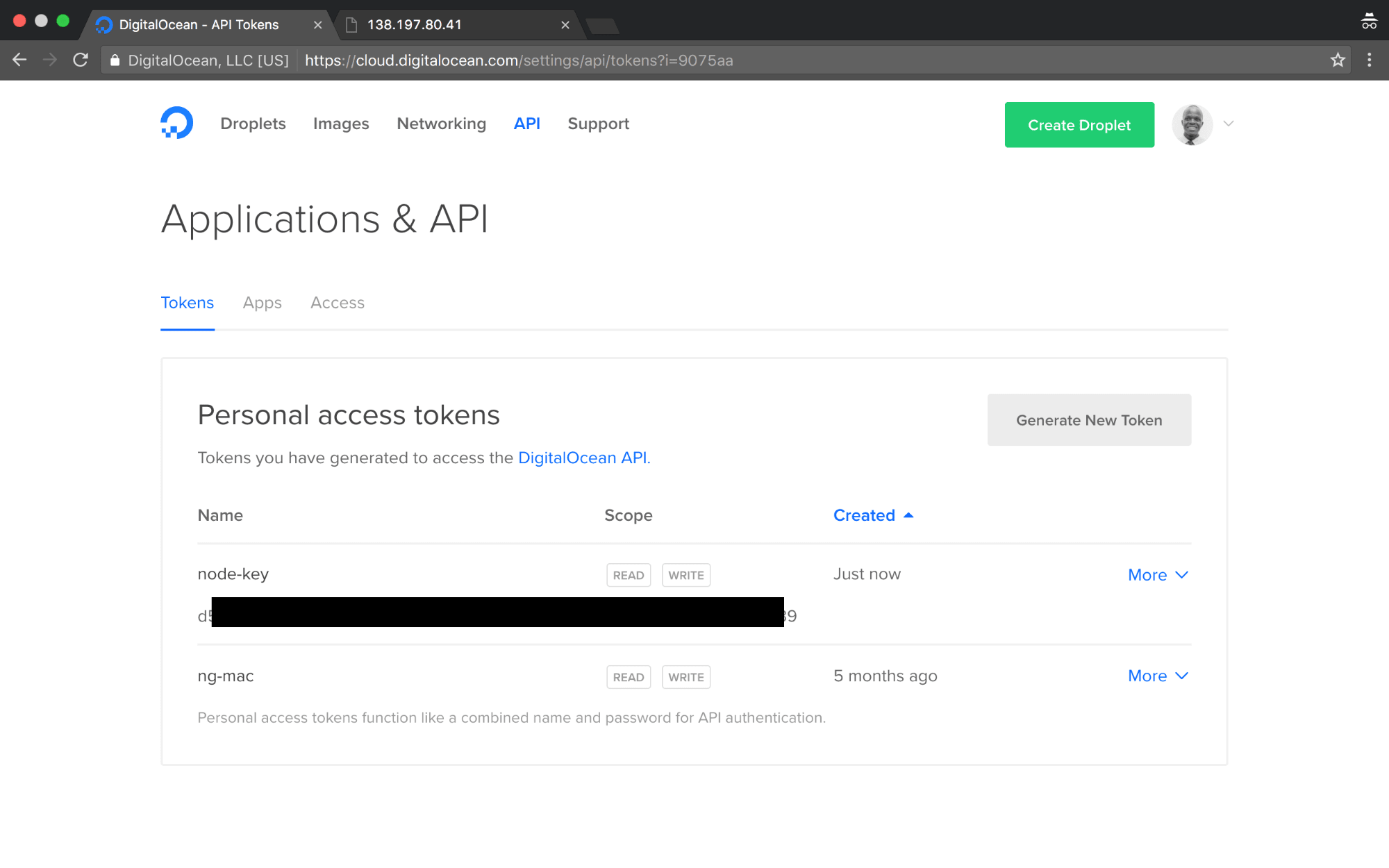Image resolution: width=1389 pixels, height=868 pixels.
Task: Select the Access tab
Action: (x=338, y=303)
